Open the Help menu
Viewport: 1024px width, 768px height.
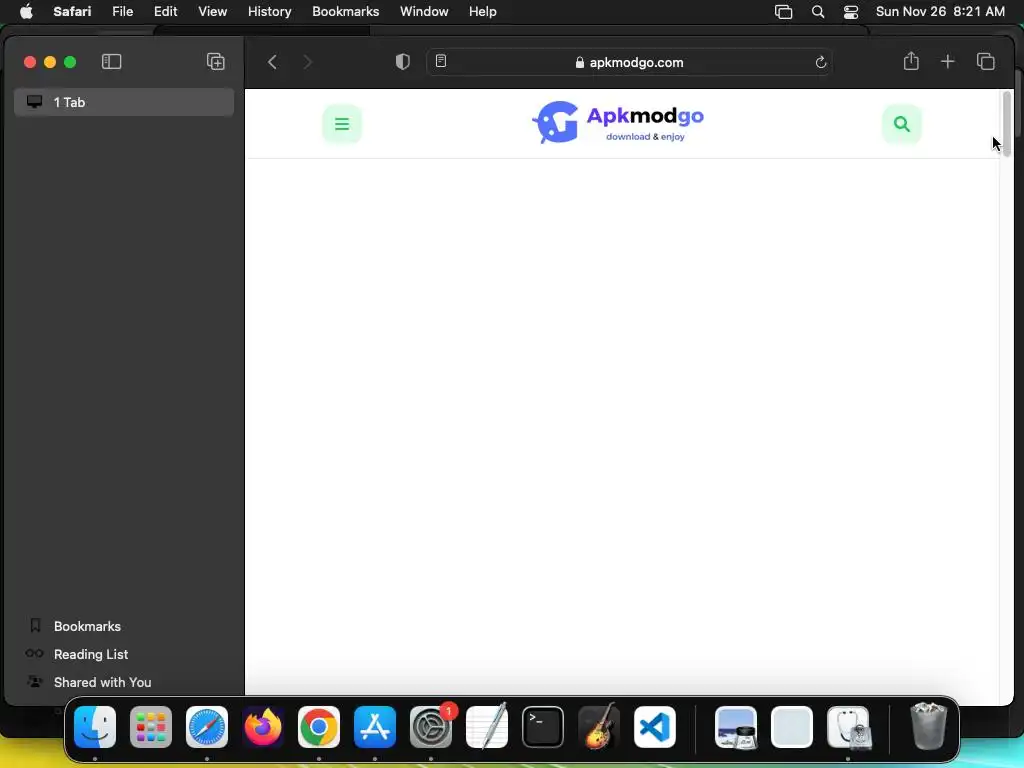[483, 12]
